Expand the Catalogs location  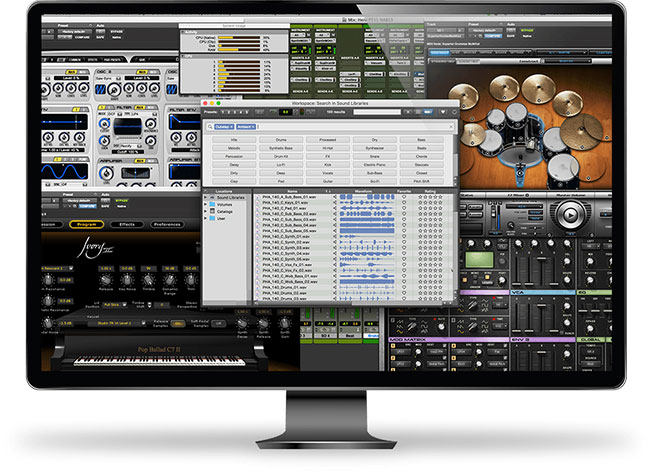tap(206, 211)
